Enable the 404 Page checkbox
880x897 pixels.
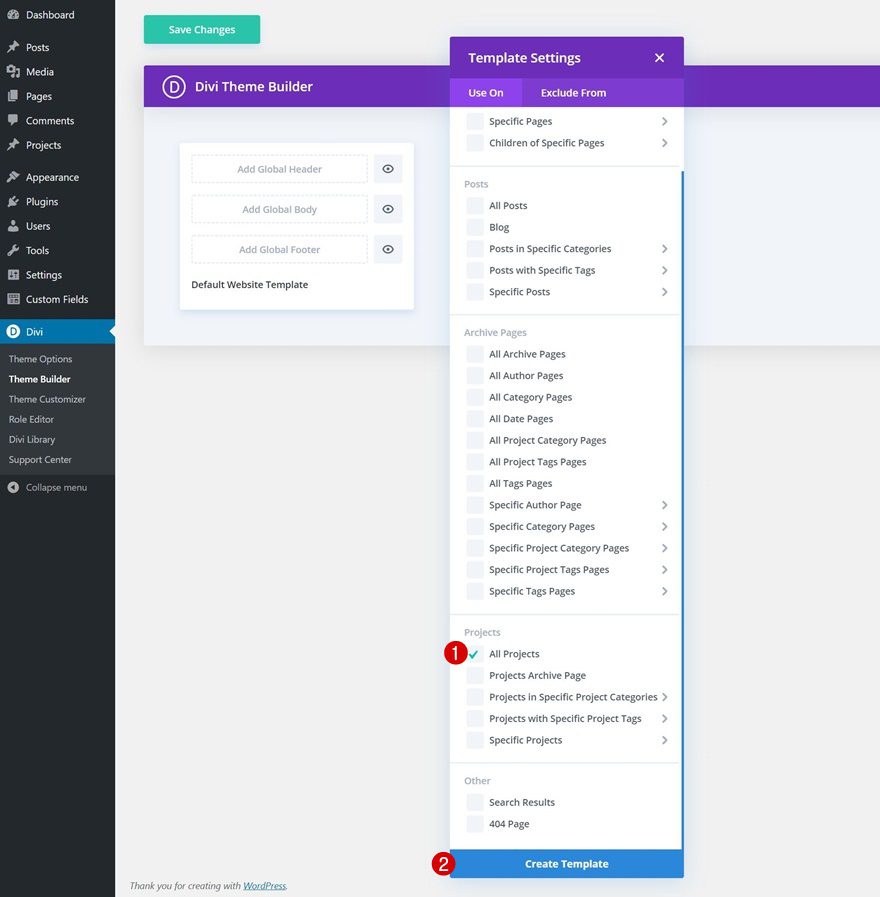coord(473,823)
